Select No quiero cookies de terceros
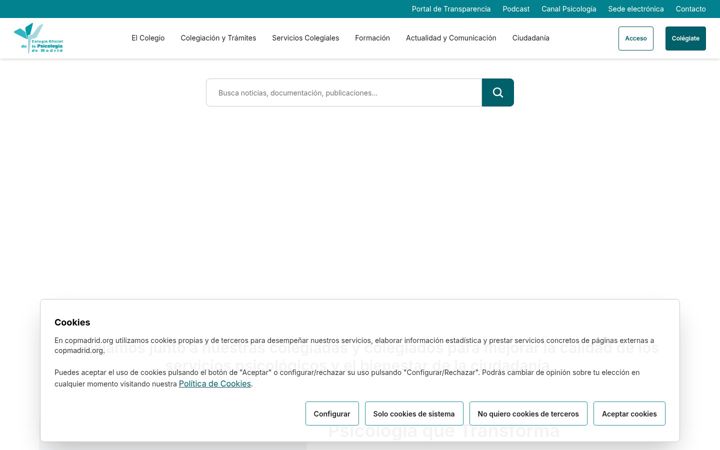Viewport: 720px width, 450px height. (x=528, y=413)
